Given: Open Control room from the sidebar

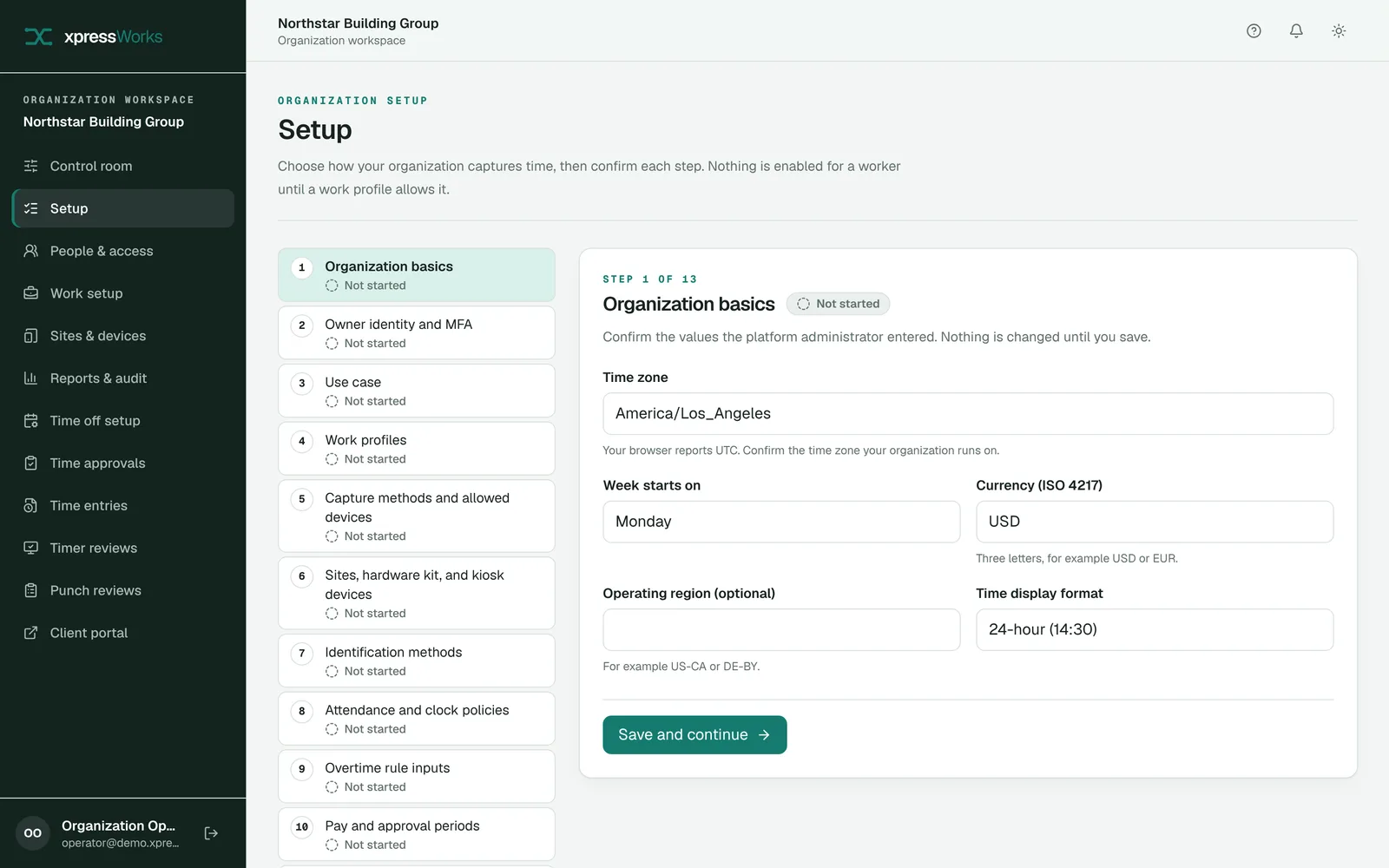Looking at the screenshot, I should 123,166.
